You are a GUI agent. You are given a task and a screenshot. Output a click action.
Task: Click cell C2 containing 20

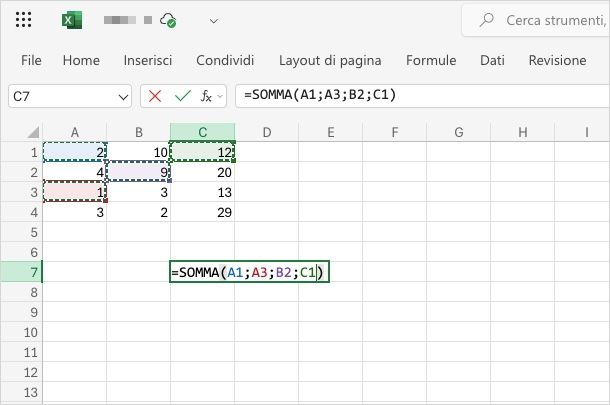click(x=202, y=172)
